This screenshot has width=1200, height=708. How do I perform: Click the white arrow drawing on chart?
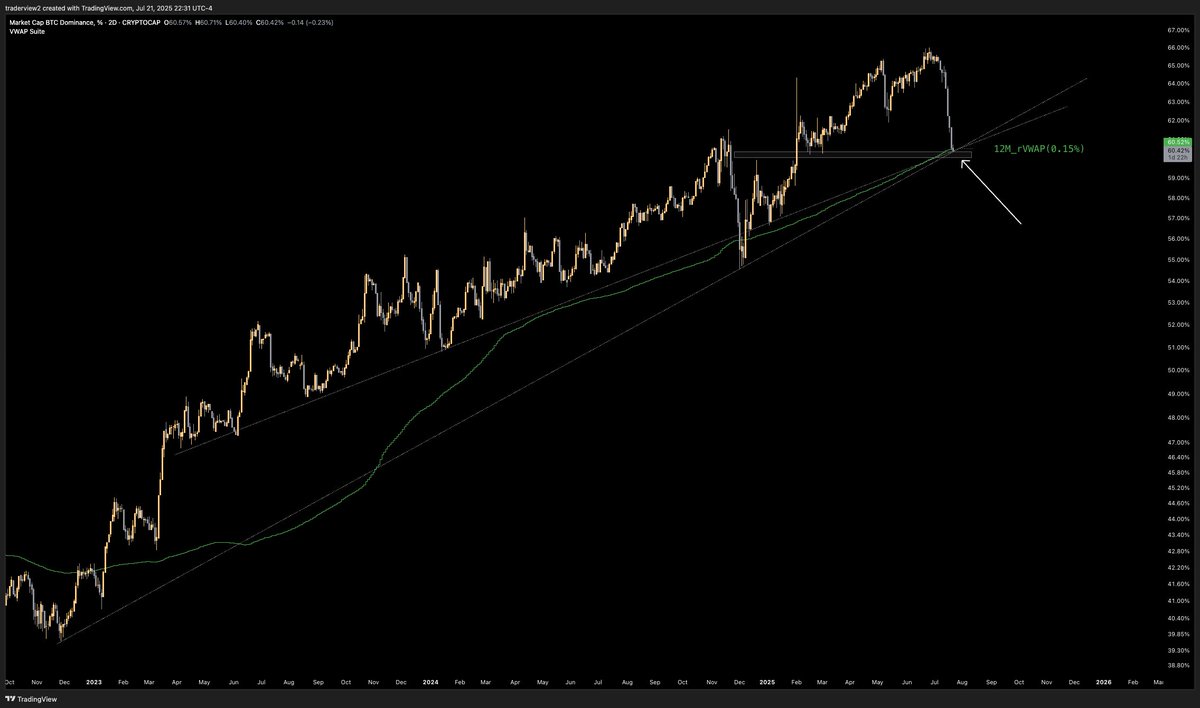tap(990, 190)
